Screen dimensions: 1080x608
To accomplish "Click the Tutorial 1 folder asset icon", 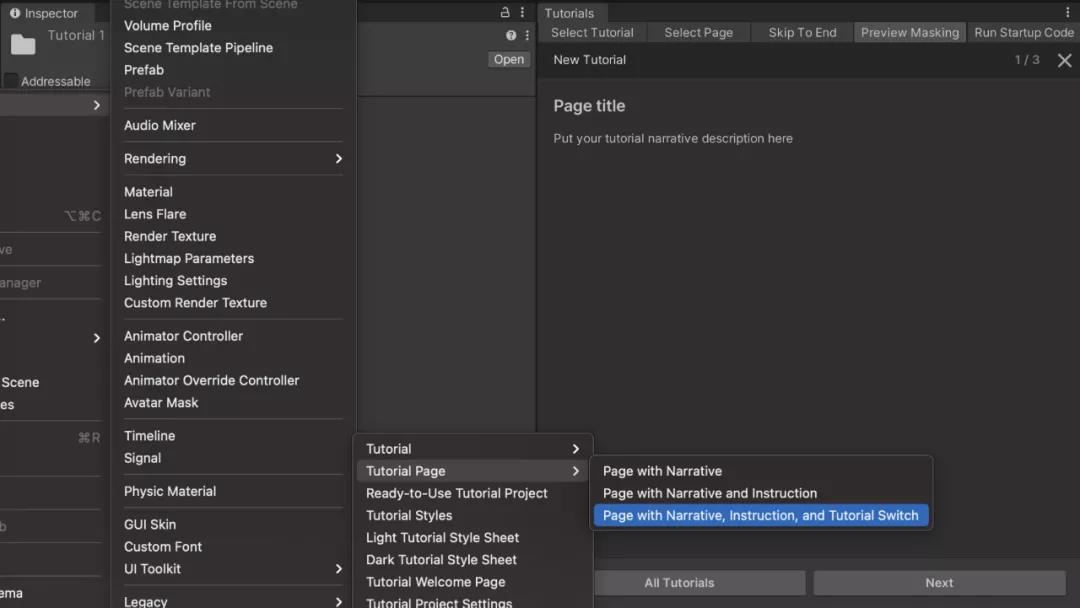I will [x=23, y=44].
